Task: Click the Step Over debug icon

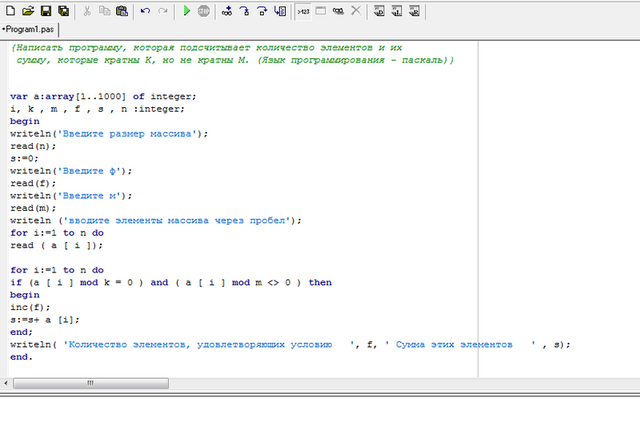Action: point(262,11)
